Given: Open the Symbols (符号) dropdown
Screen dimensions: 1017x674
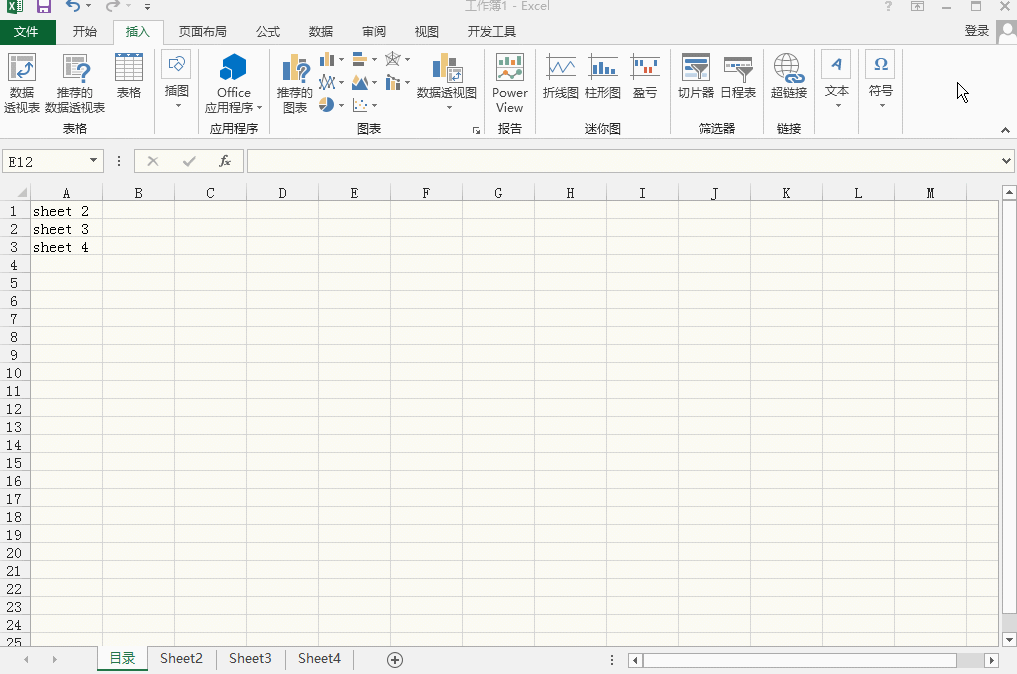Looking at the screenshot, I should [x=880, y=80].
